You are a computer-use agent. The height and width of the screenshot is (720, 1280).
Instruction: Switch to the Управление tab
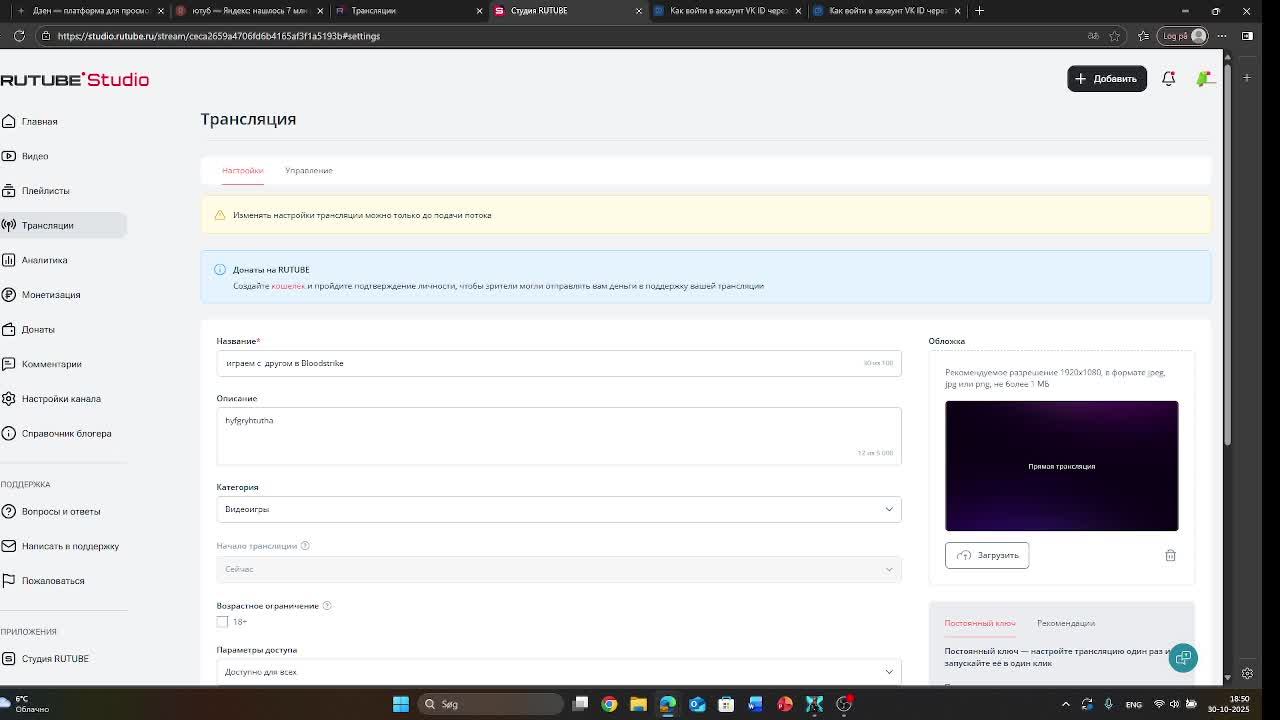308,171
